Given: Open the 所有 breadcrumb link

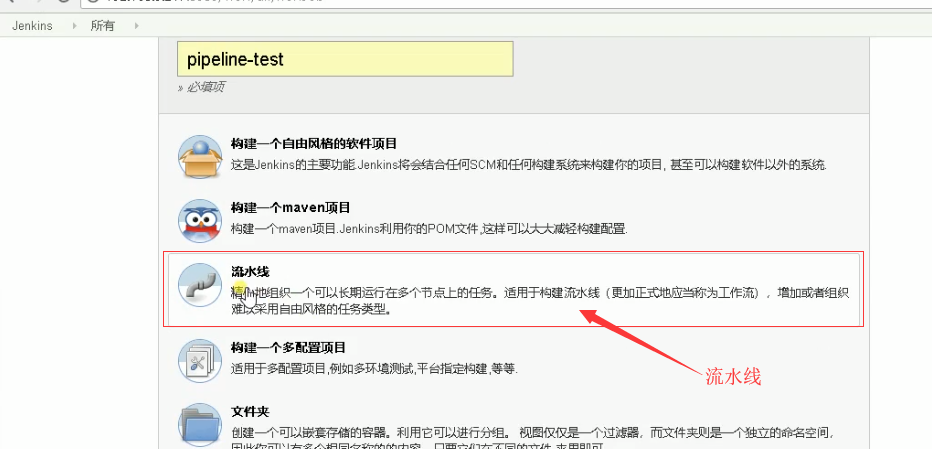Looking at the screenshot, I should point(102,26).
